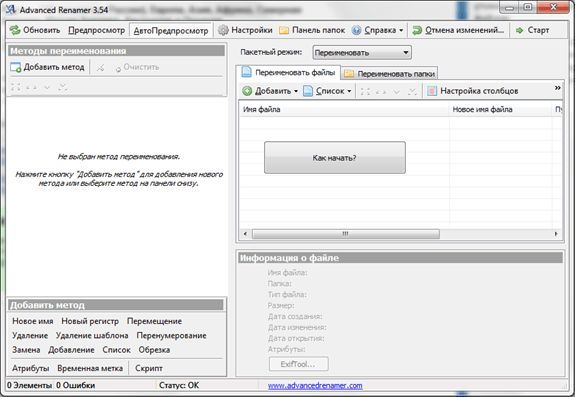575x397 pixels.
Task: Click the Статус: OK status text
Action: coord(179,385)
